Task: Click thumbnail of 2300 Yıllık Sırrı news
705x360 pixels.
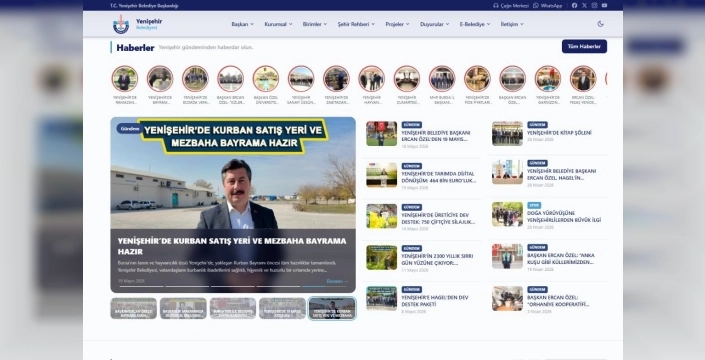Action: pos(381,258)
